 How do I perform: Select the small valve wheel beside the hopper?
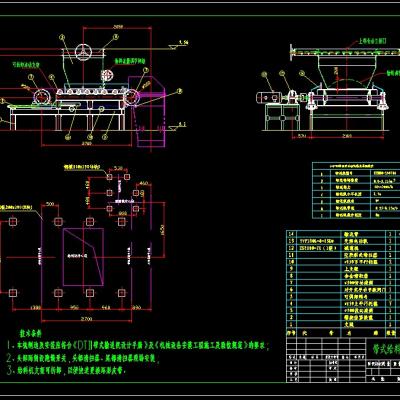tap(107, 75)
